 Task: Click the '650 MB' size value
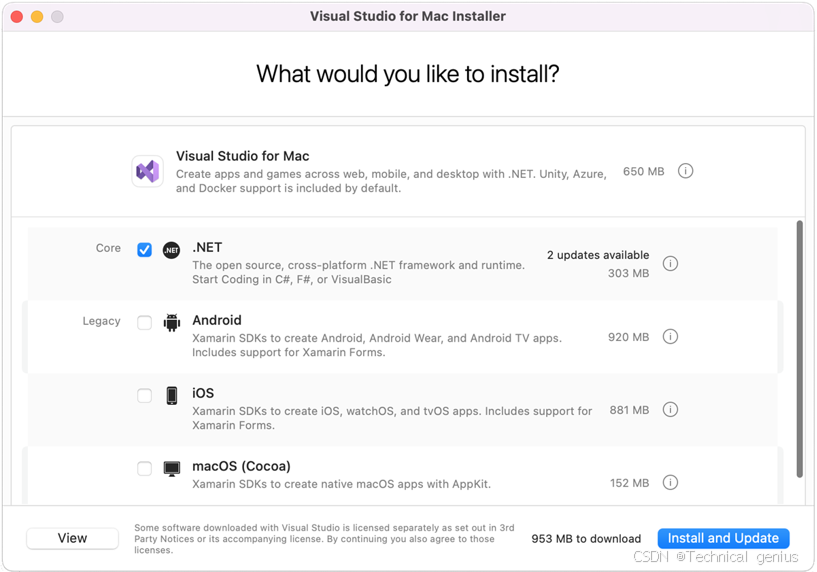coord(643,171)
